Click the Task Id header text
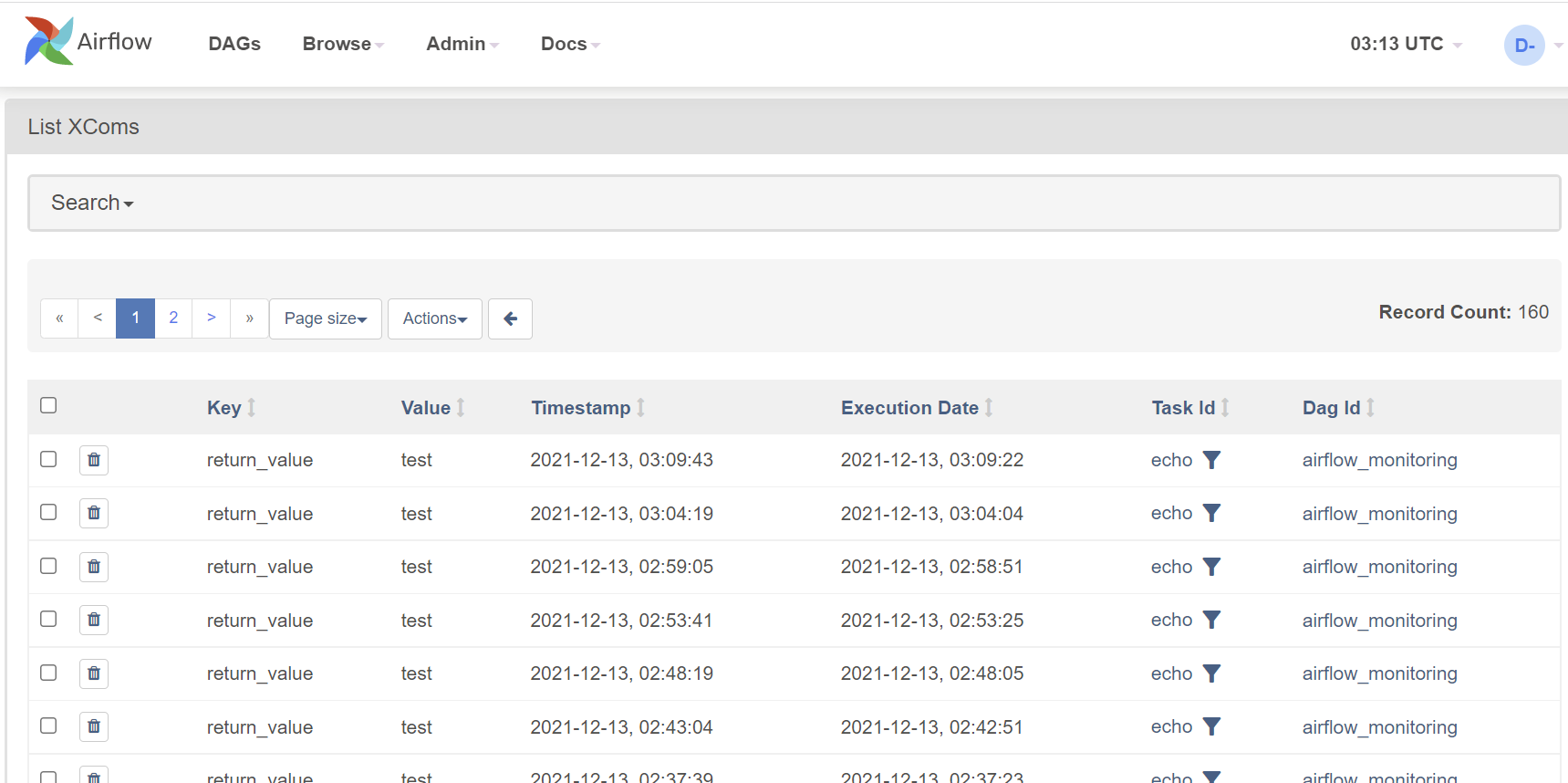The width and height of the screenshot is (1568, 783). 1183,408
